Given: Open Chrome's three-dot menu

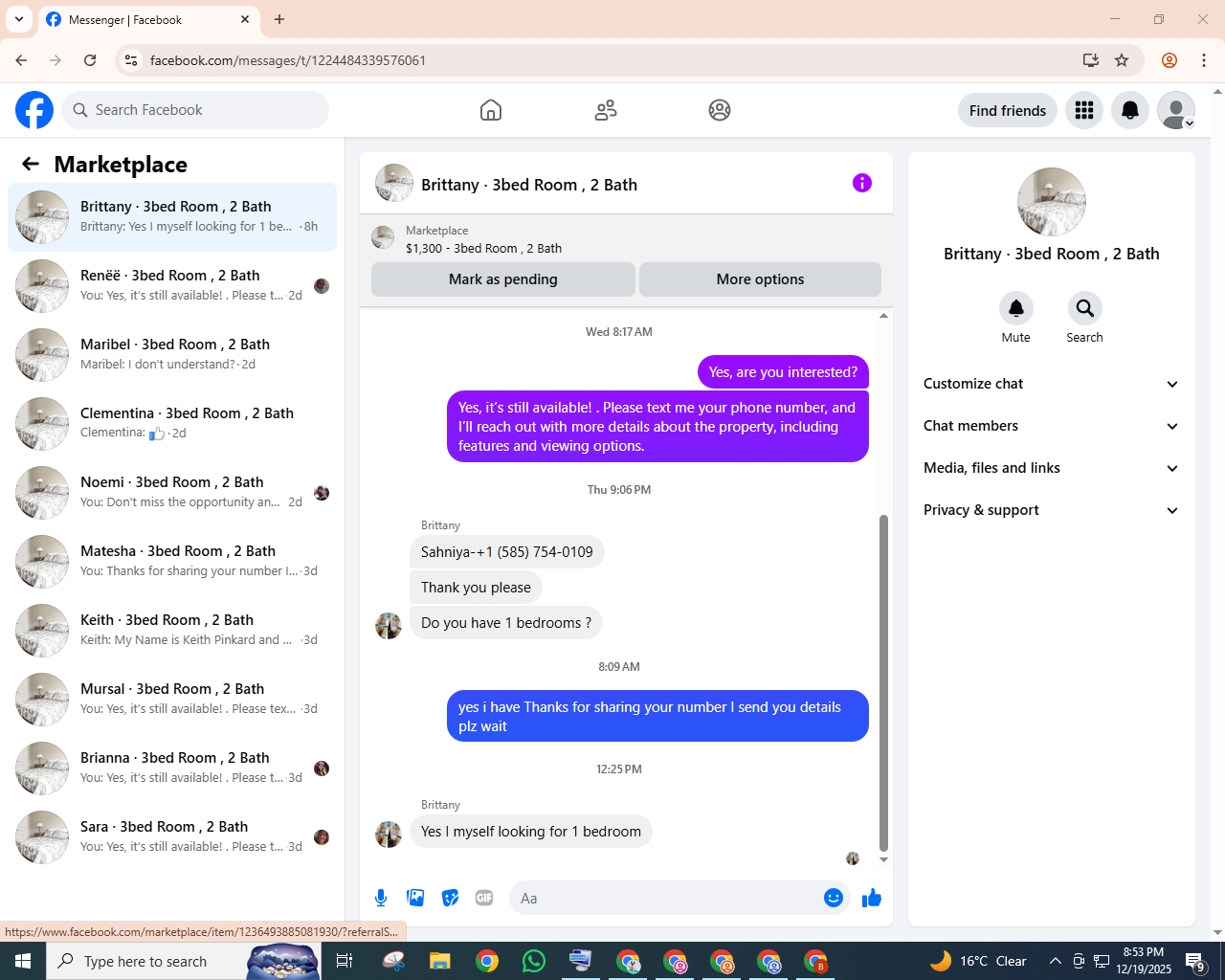Looking at the screenshot, I should [1204, 60].
